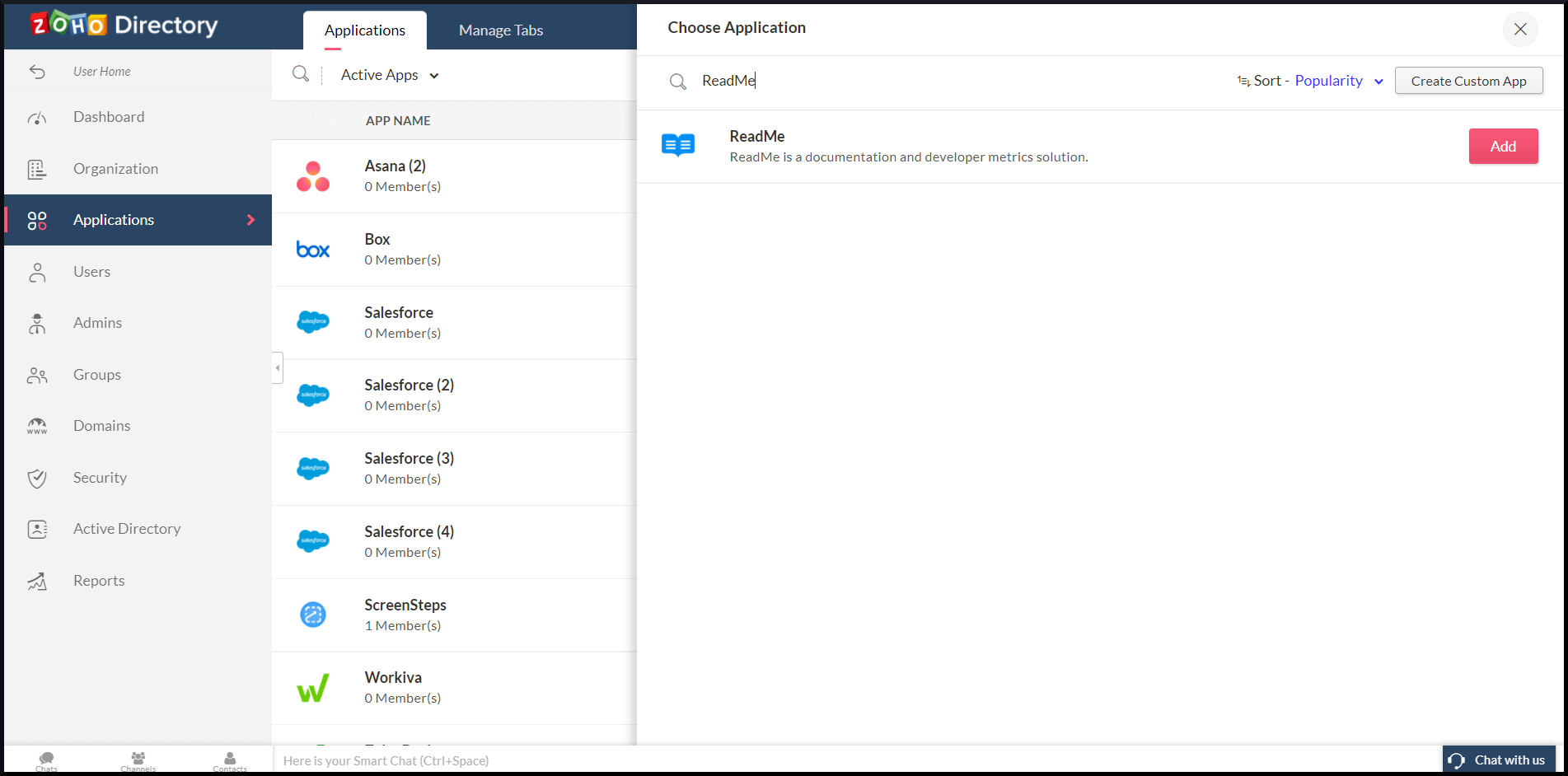Open Chats in bottom bar
The image size is (1568, 776).
click(47, 761)
